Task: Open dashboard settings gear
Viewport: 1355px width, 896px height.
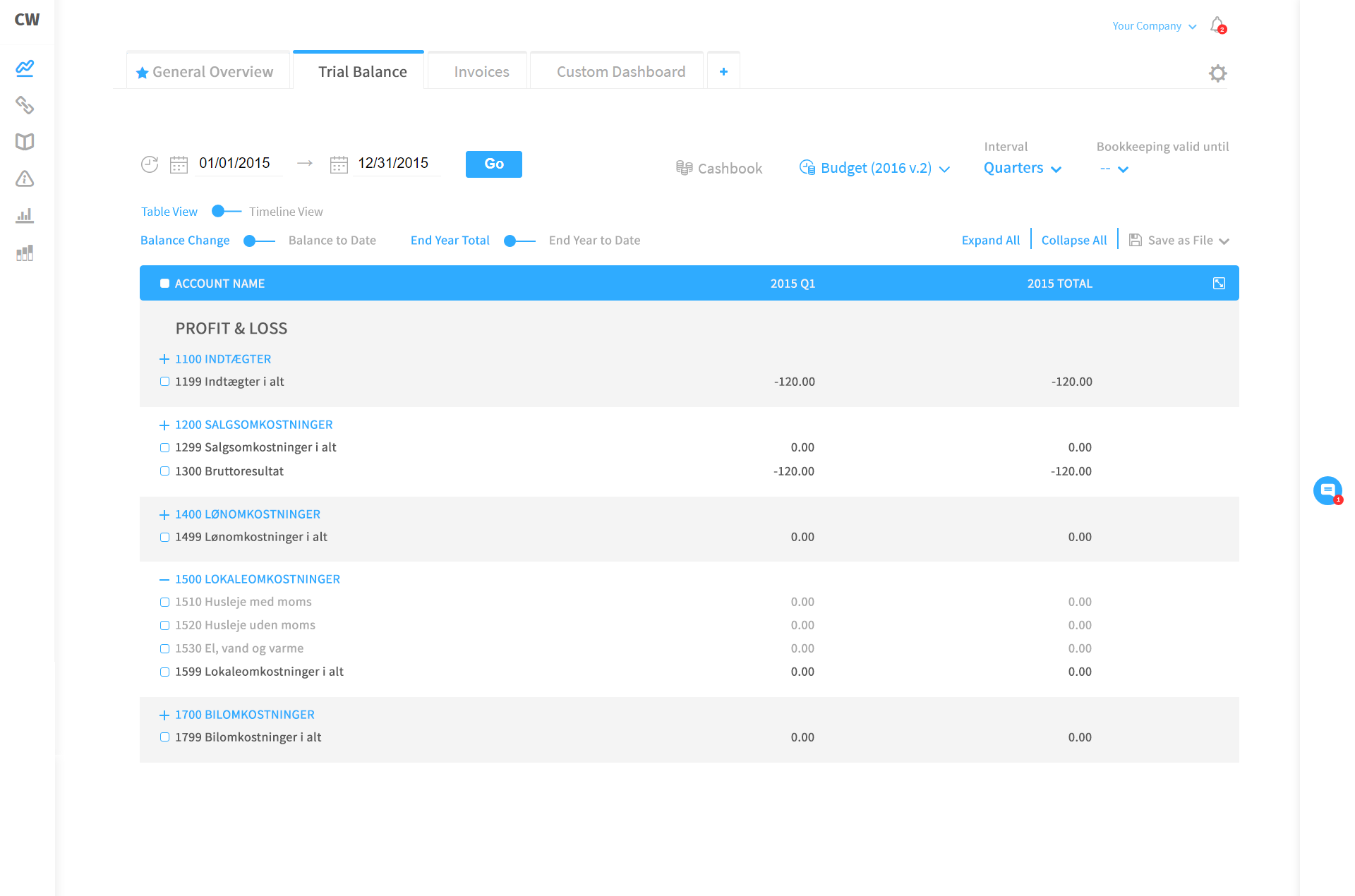Action: click(1217, 73)
